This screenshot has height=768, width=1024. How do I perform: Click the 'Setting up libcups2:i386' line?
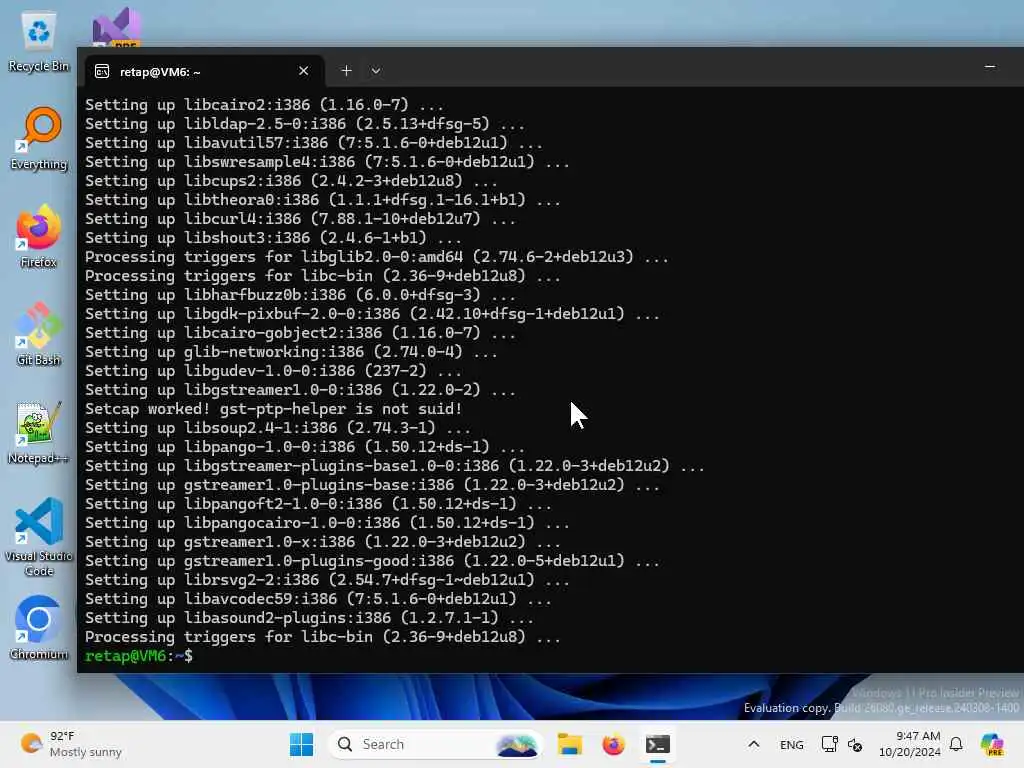tap(291, 181)
